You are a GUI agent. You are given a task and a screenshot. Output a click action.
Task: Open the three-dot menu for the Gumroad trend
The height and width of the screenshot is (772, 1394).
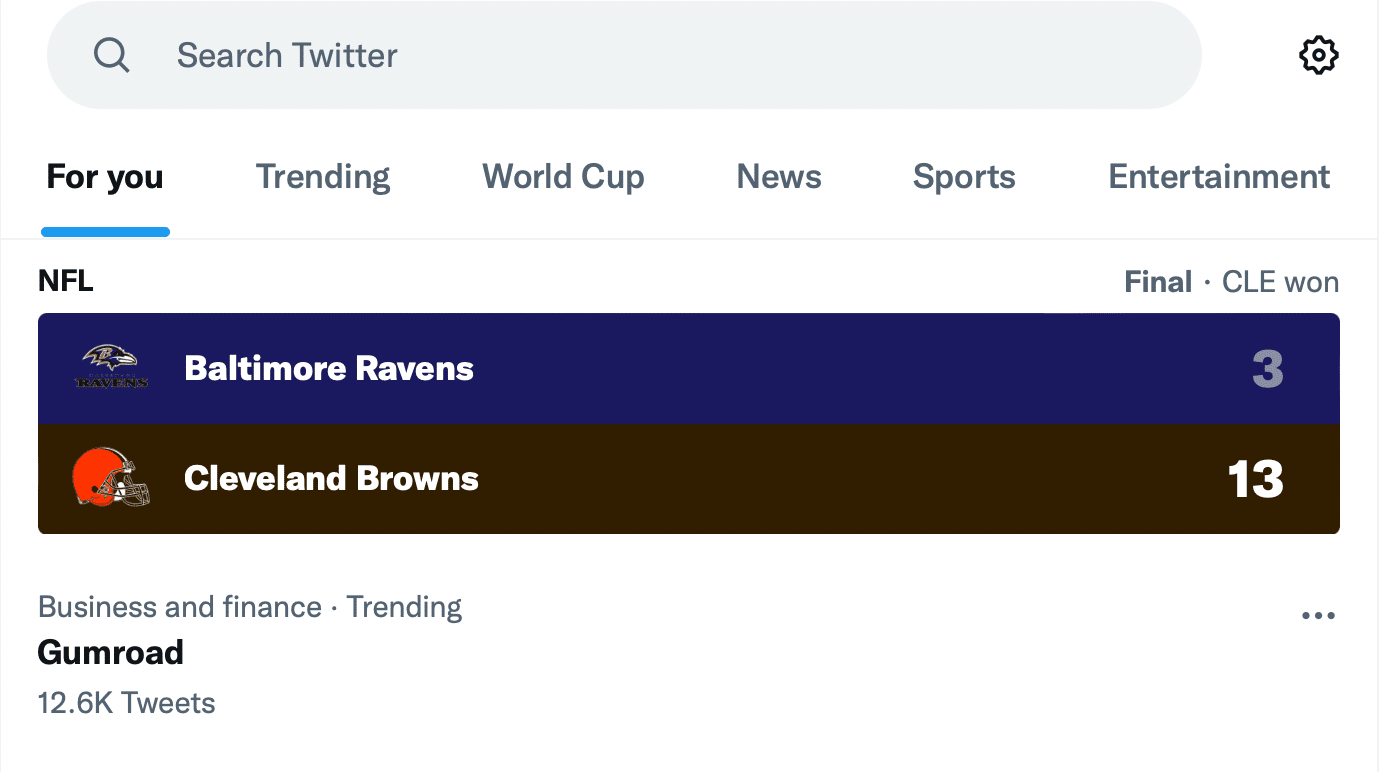click(x=1318, y=616)
